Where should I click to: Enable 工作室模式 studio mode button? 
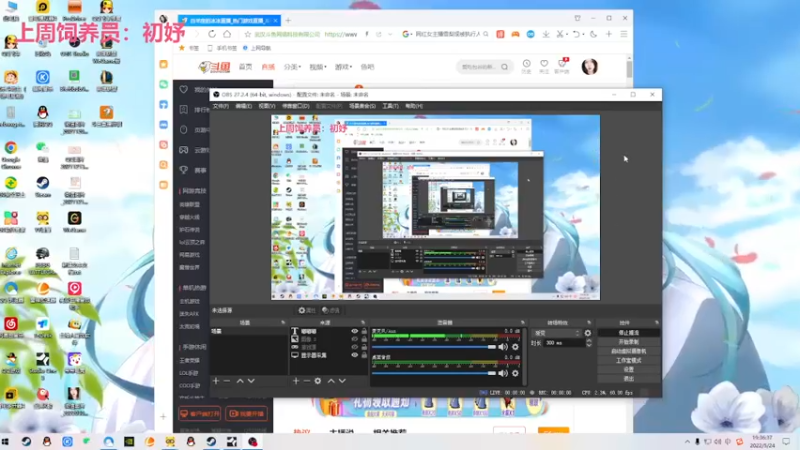[629, 360]
